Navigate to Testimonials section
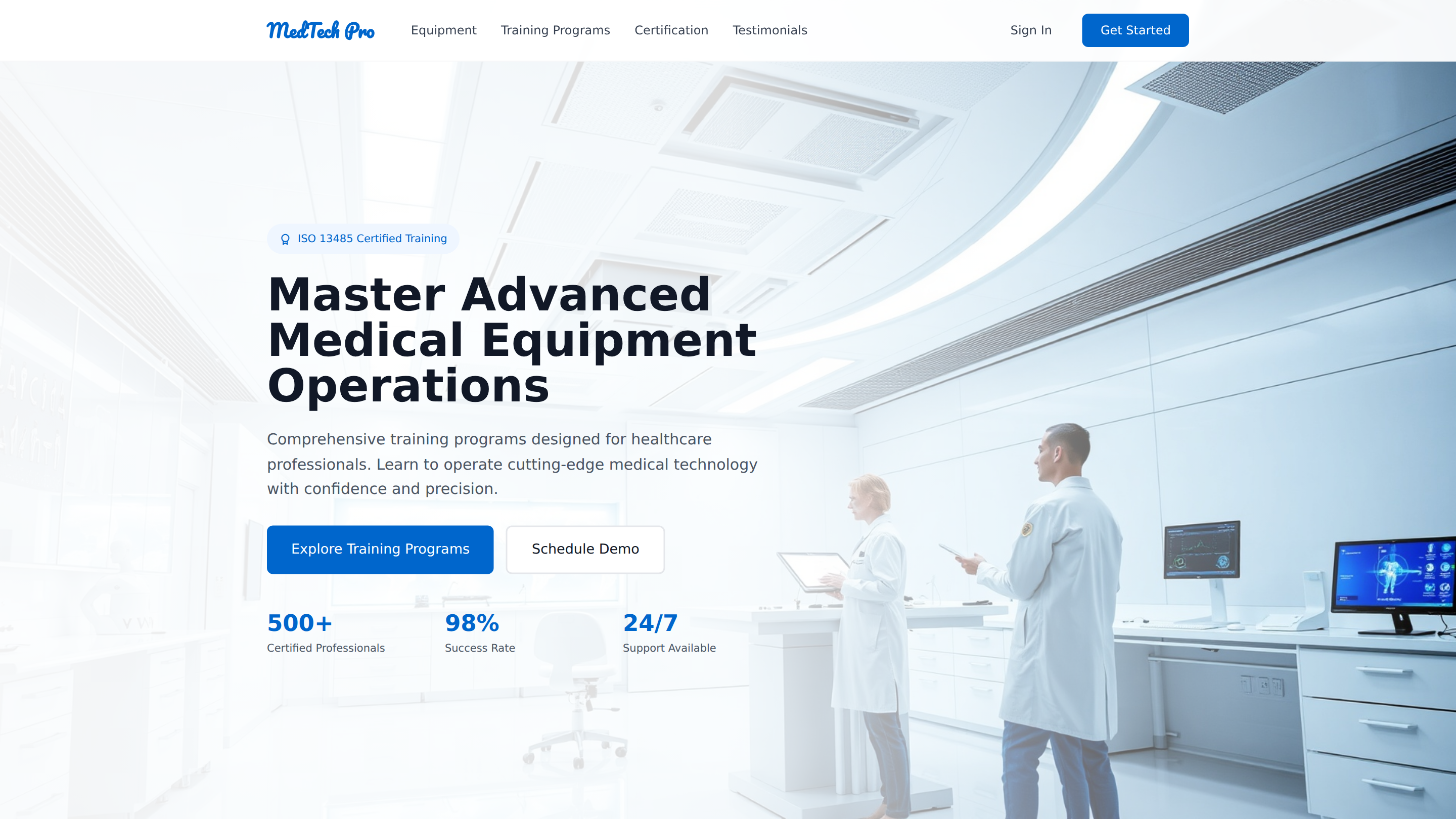Screen dimensions: 1456x819 pos(770,30)
